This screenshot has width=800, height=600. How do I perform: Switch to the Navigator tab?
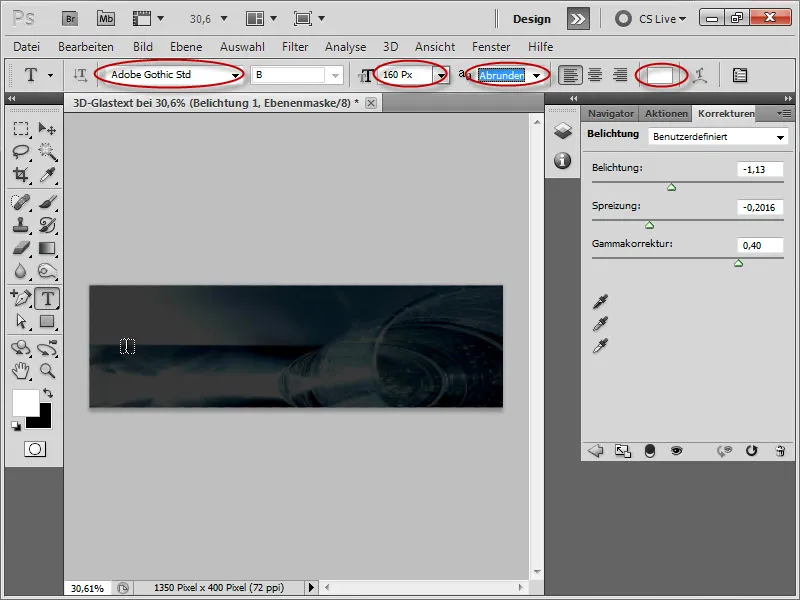(x=610, y=114)
